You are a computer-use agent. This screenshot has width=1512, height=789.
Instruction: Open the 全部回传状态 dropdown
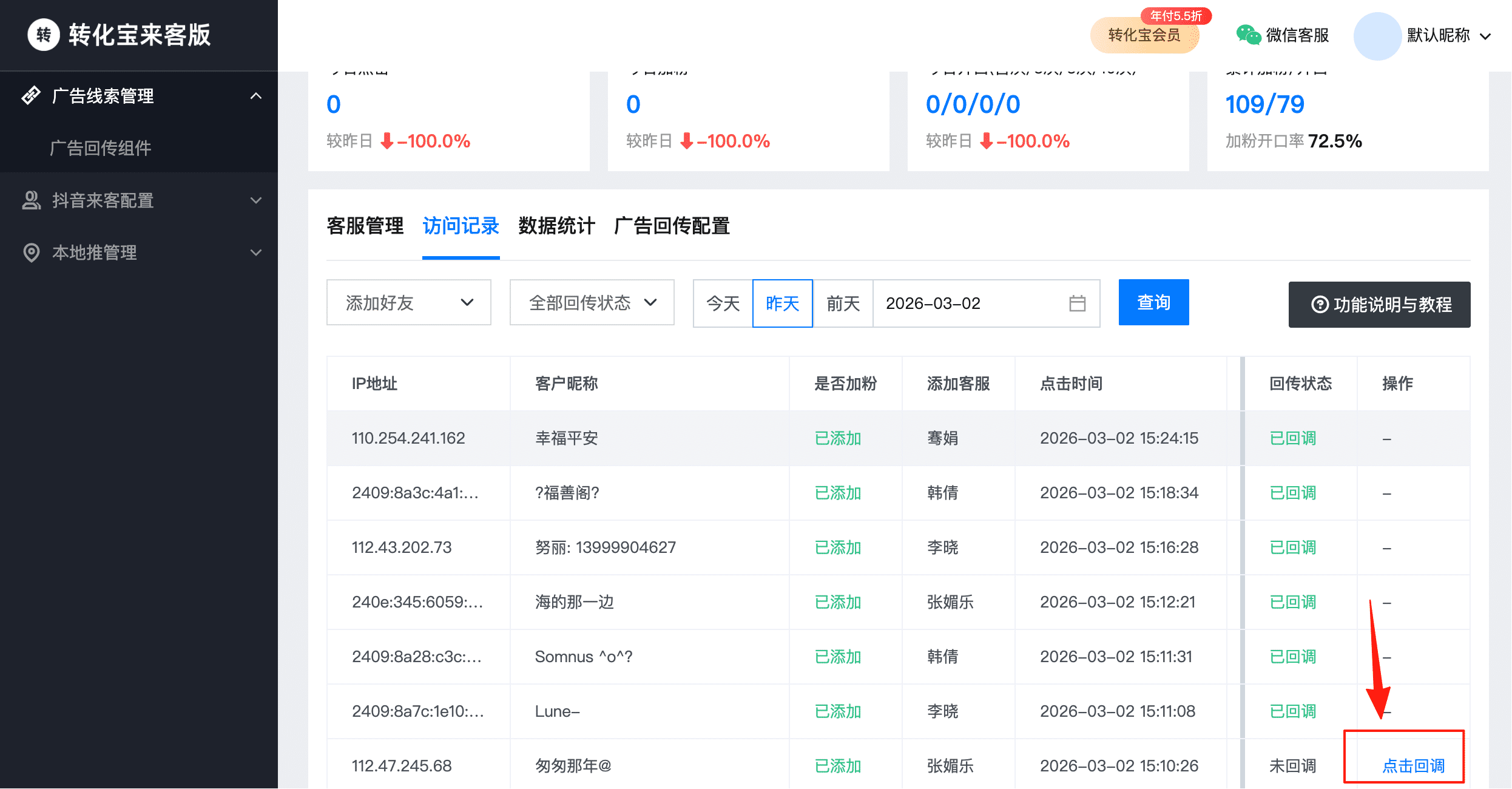592,303
